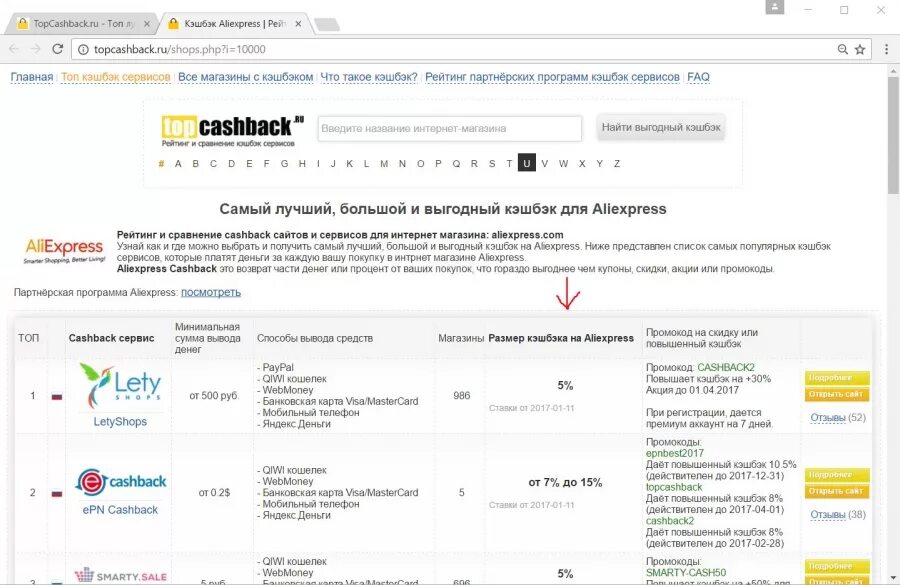Open the посмотреть partner program link
The height and width of the screenshot is (585, 900).
(x=211, y=292)
